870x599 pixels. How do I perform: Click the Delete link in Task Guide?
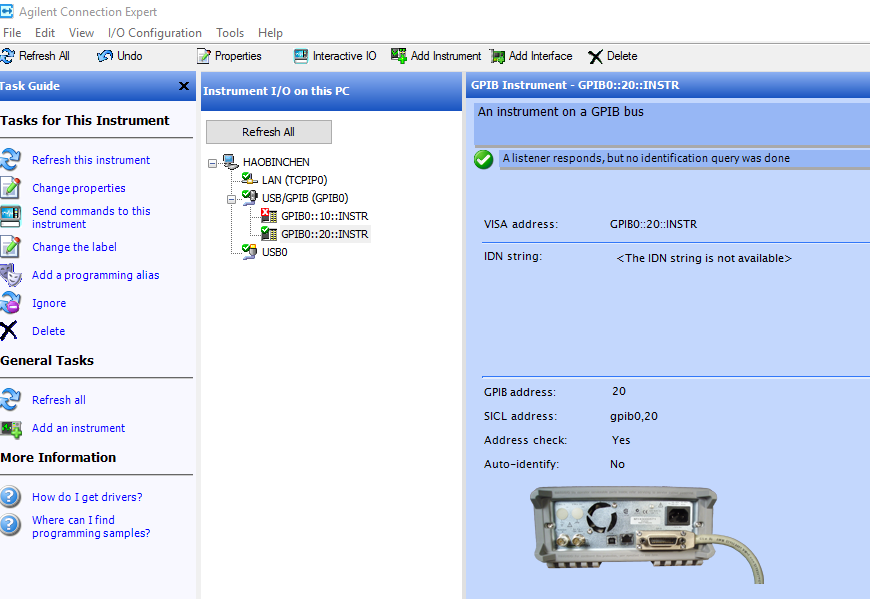[48, 331]
